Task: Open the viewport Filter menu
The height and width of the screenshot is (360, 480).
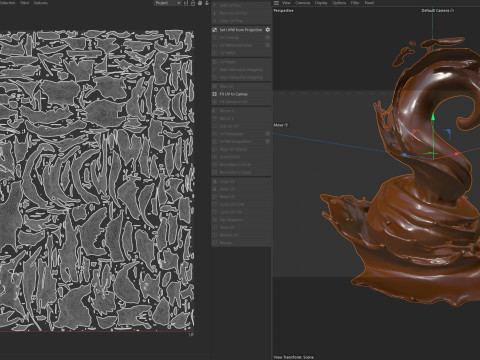Action: click(355, 3)
